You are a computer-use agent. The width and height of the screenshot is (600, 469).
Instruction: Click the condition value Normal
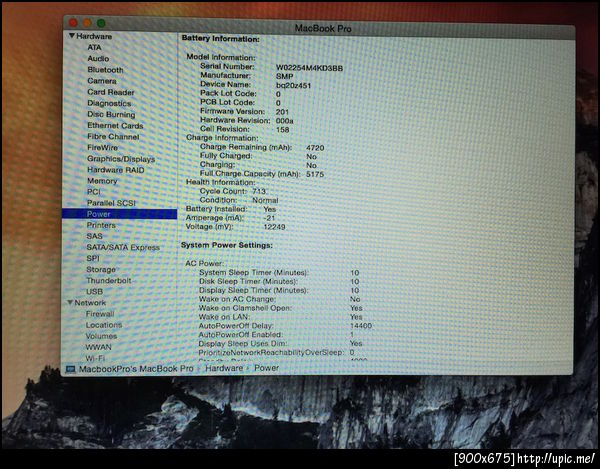(265, 200)
